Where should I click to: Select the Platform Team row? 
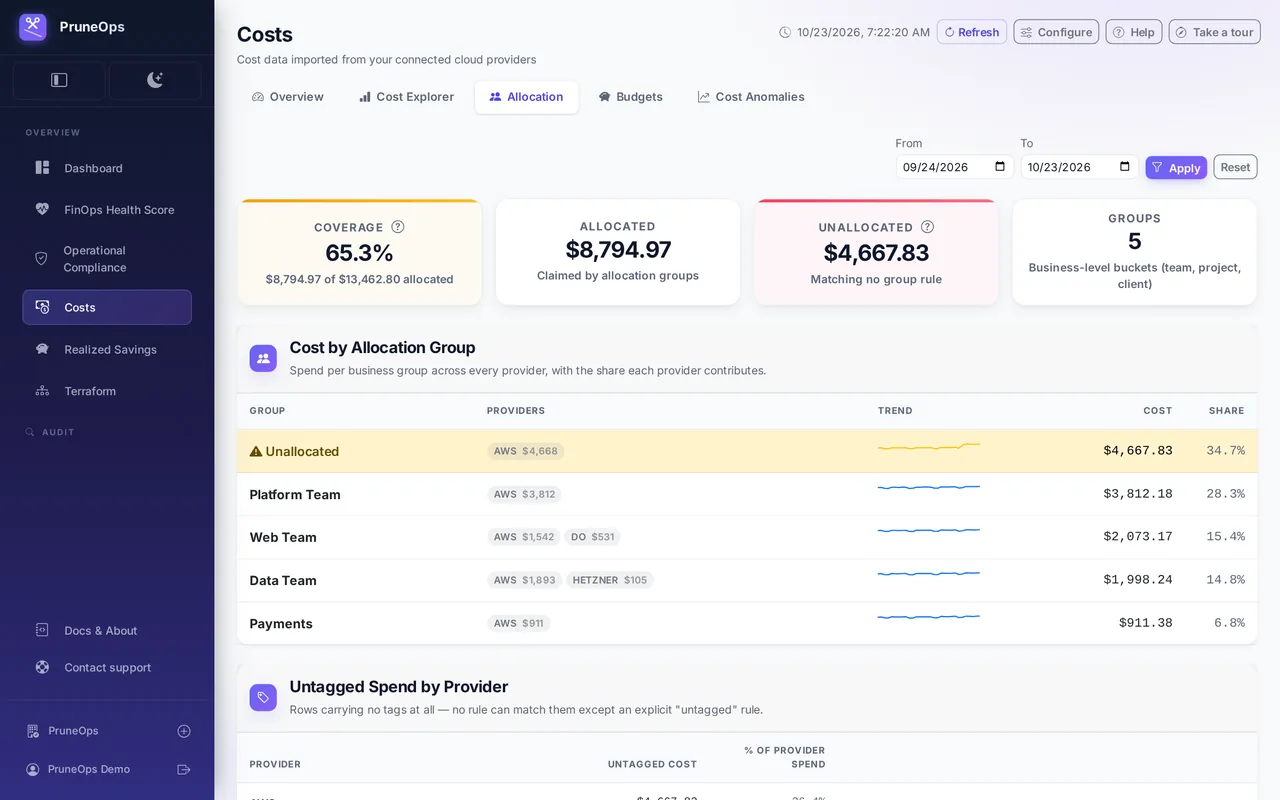pos(747,494)
